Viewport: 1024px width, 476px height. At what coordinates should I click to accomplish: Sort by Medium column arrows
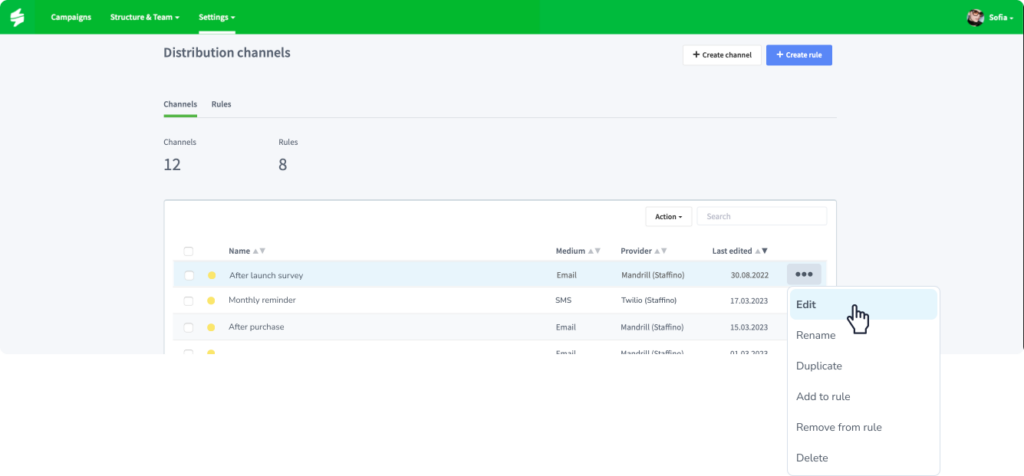[594, 251]
